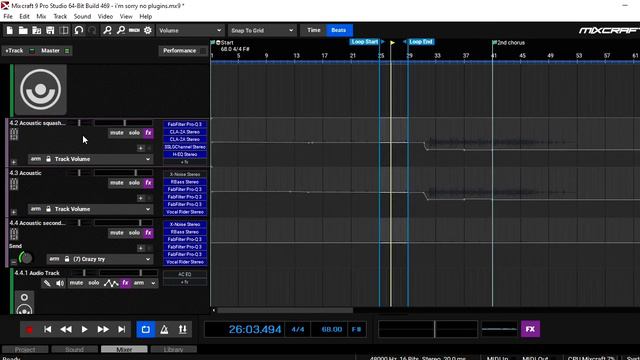Adjust the Send knob on 4.4 track
Screen dimensions: 640x360
tap(25, 258)
